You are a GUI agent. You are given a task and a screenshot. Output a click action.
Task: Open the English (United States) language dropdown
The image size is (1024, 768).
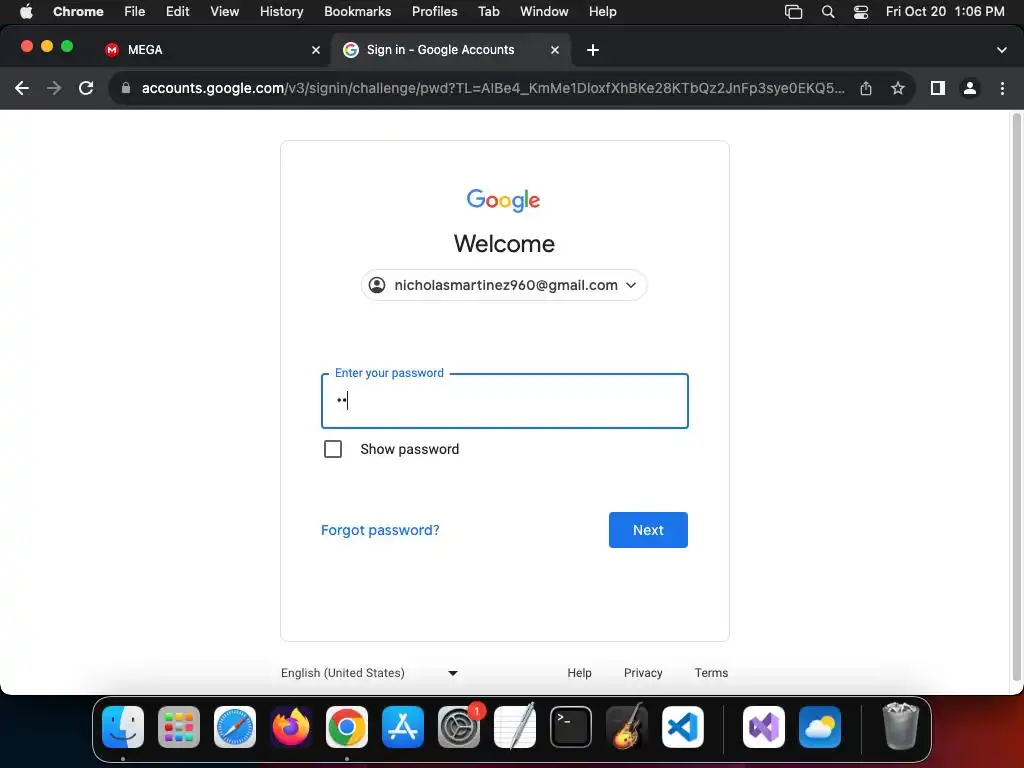370,673
